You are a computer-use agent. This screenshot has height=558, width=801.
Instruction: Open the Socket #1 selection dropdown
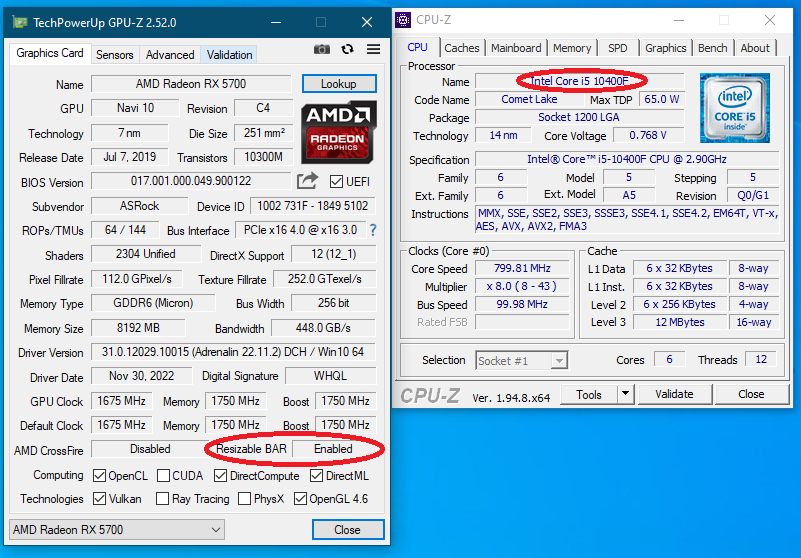click(x=522, y=361)
